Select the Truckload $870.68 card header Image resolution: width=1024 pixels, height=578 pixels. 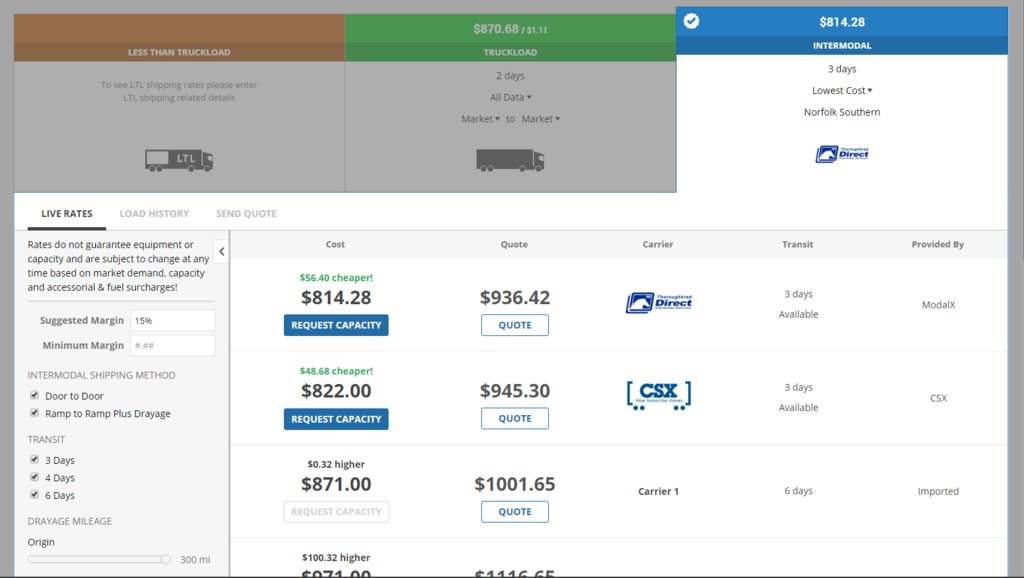[510, 38]
